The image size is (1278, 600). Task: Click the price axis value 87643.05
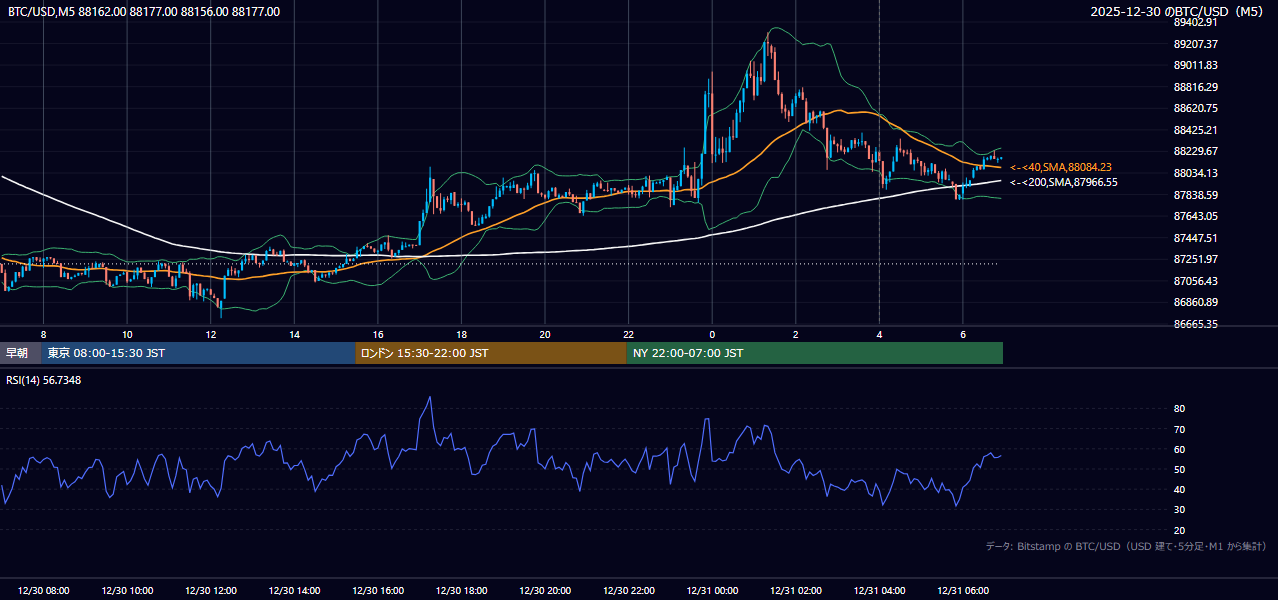click(x=1195, y=216)
